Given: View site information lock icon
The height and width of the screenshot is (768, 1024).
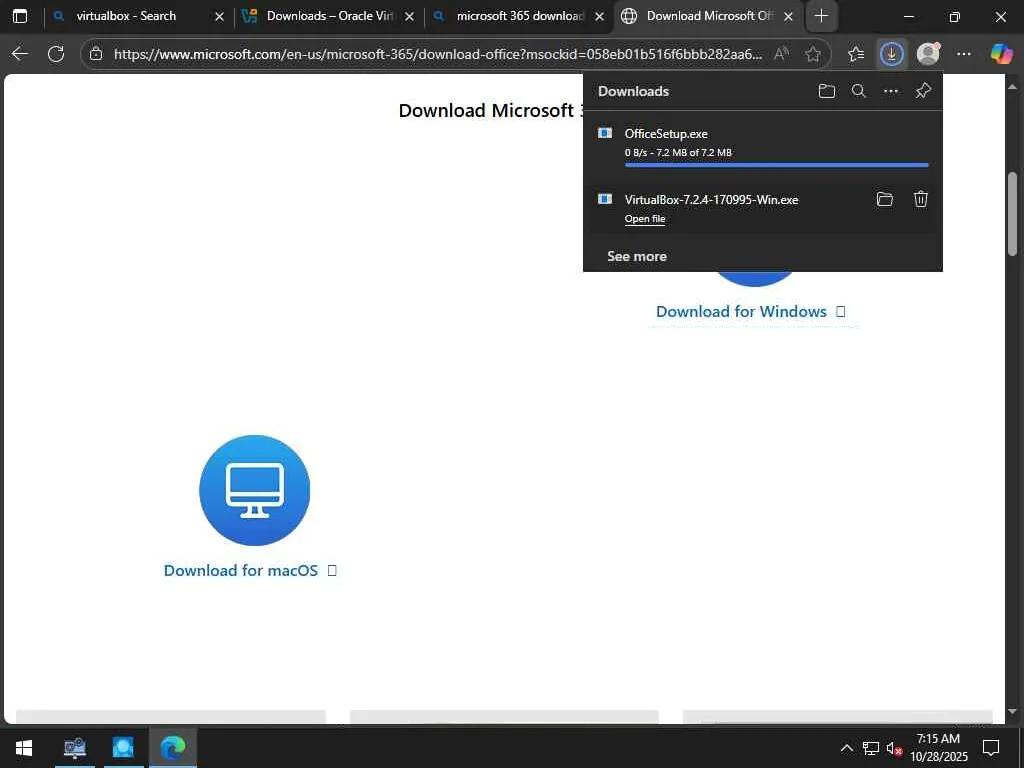Looking at the screenshot, I should tap(96, 54).
